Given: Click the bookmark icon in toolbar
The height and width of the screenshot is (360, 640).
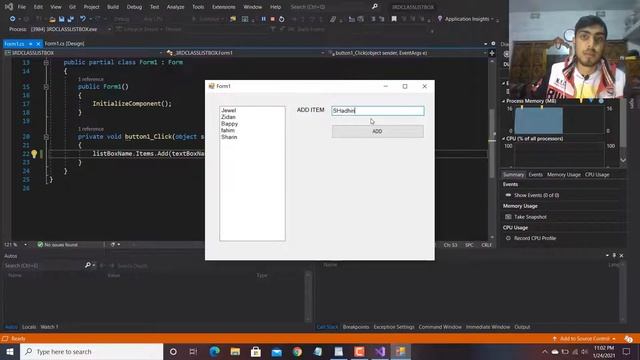Looking at the screenshot, I should (394, 19).
